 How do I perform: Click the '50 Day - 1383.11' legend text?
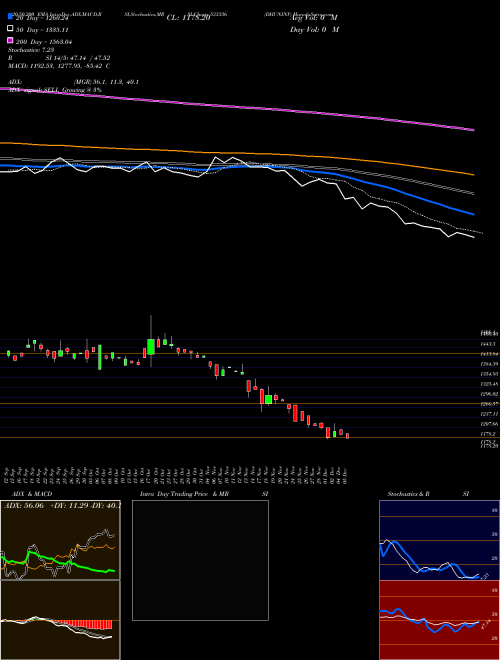[42, 30]
